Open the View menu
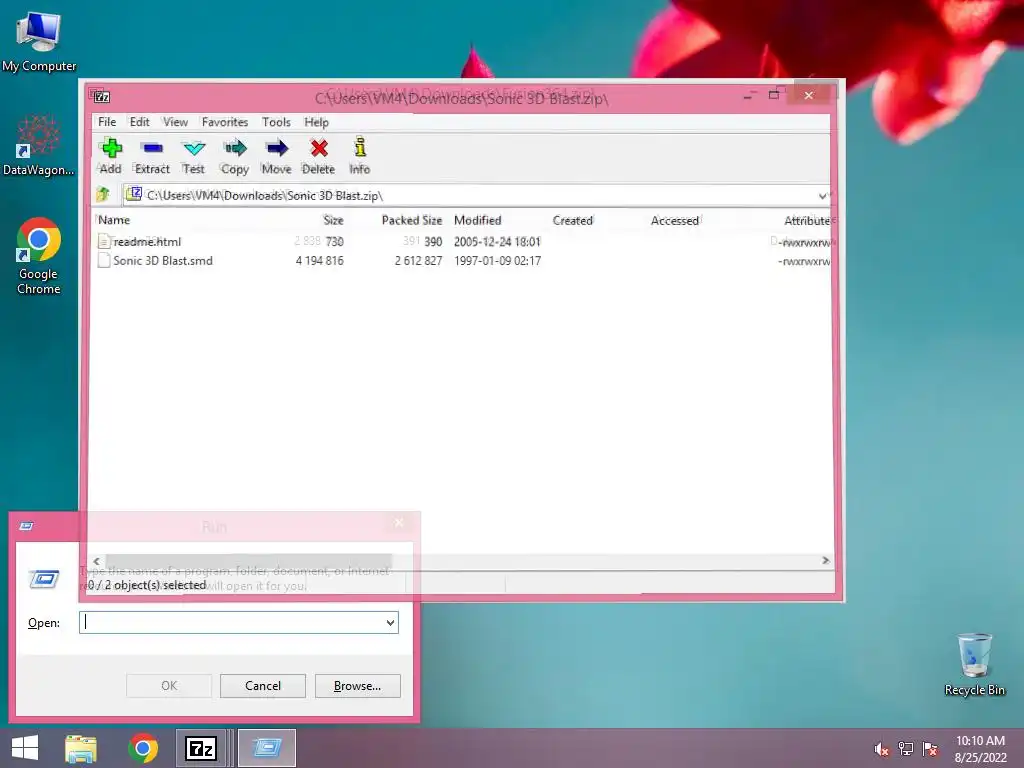Image resolution: width=1024 pixels, height=768 pixels. tap(175, 122)
